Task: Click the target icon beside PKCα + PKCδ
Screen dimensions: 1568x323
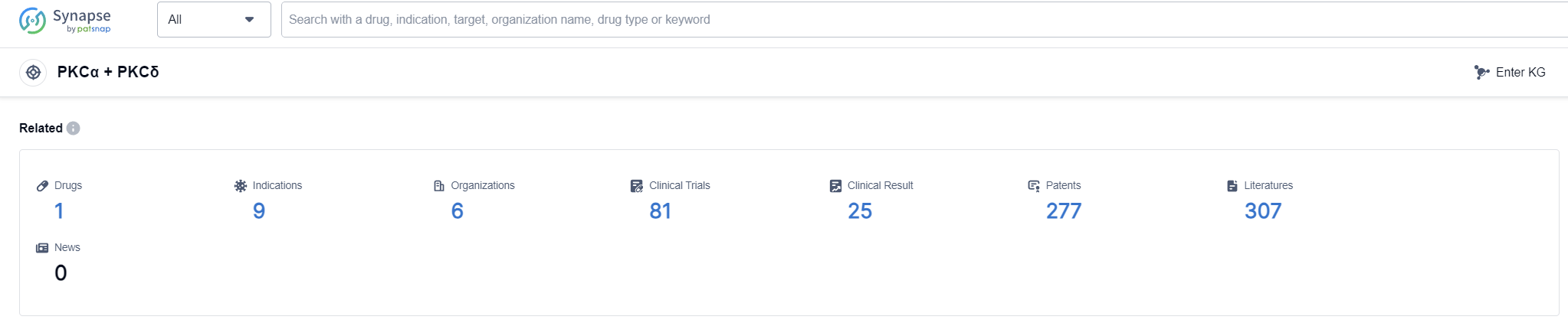Action: click(33, 73)
